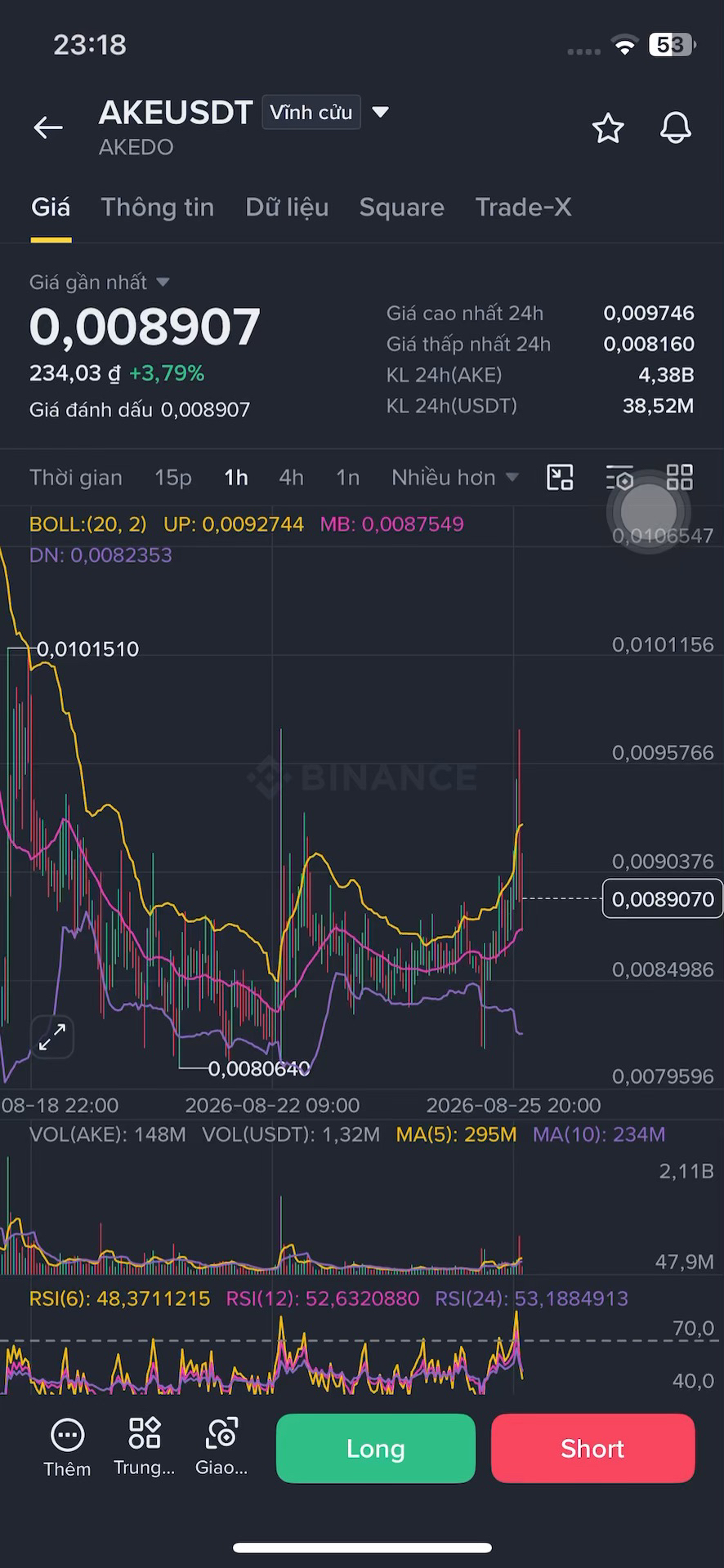Tap the VOL(AKE): 148M label
The height and width of the screenshot is (1568, 724).
click(x=108, y=1134)
